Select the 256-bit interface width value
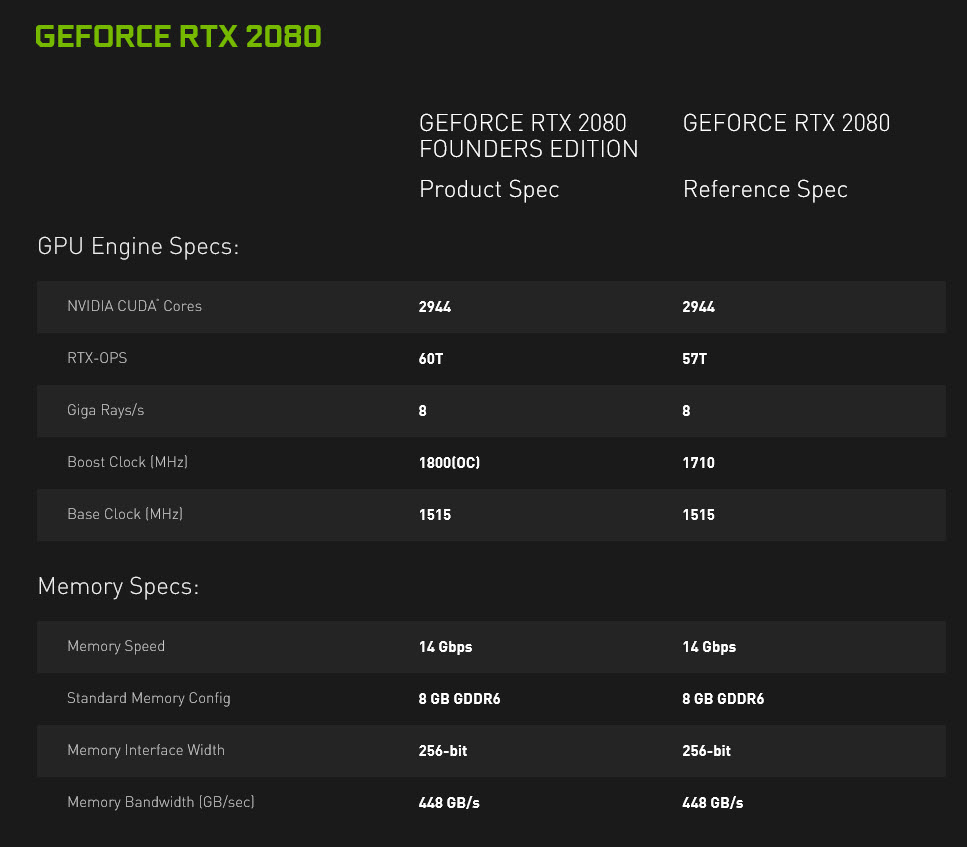The height and width of the screenshot is (847, 967). [x=443, y=750]
